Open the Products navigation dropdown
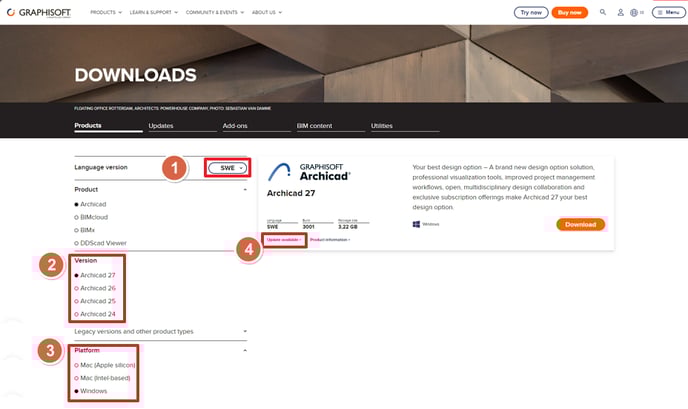The width and height of the screenshot is (688, 409). [106, 12]
